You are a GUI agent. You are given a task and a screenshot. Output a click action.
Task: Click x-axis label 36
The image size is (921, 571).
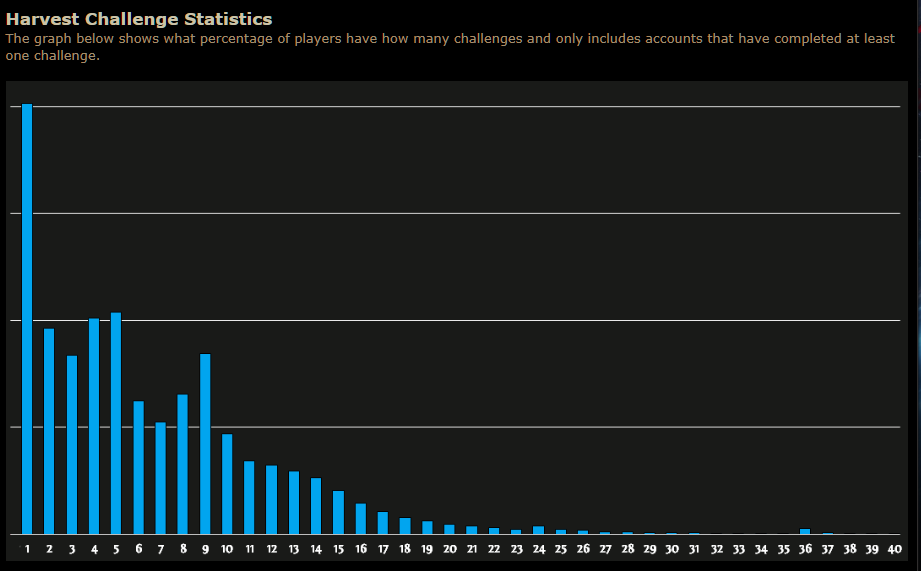[x=805, y=549]
